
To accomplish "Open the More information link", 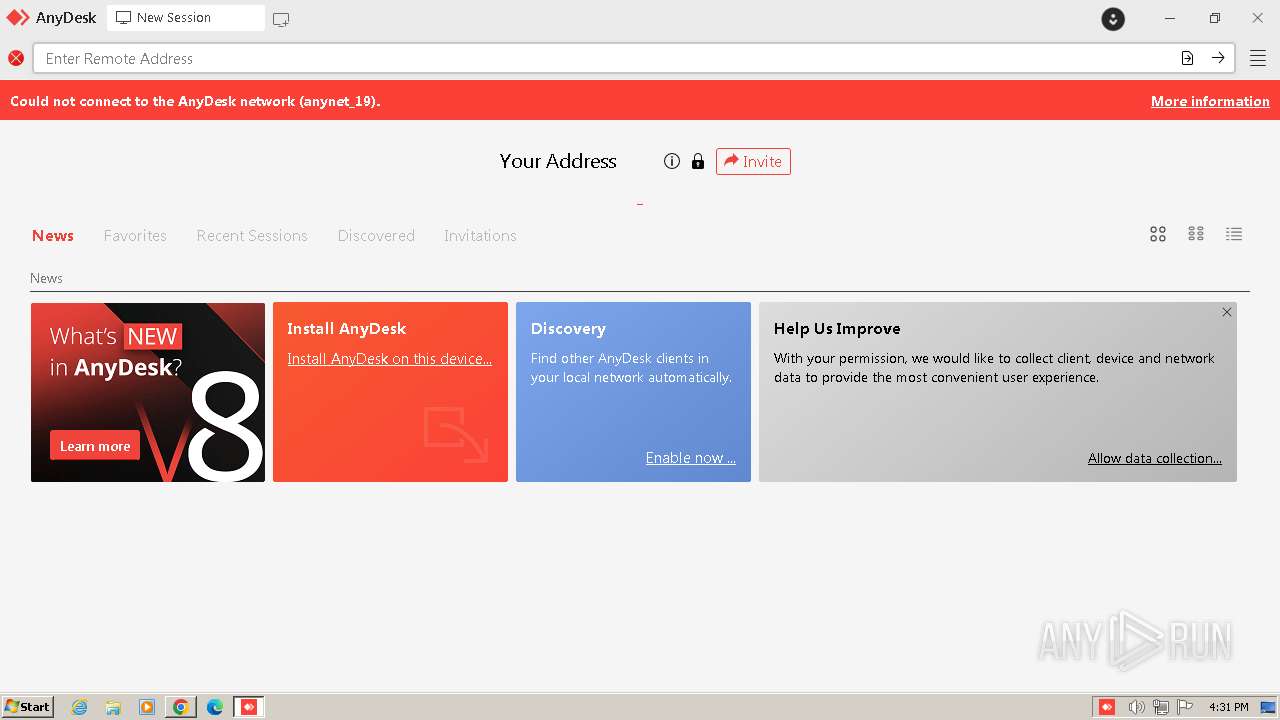I will tap(1210, 101).
